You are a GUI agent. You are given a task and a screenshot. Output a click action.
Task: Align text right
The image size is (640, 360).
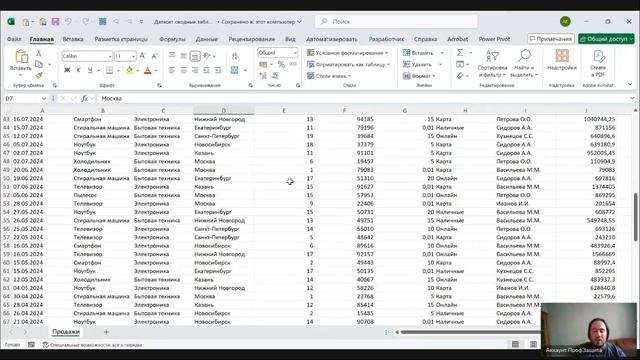coord(195,70)
